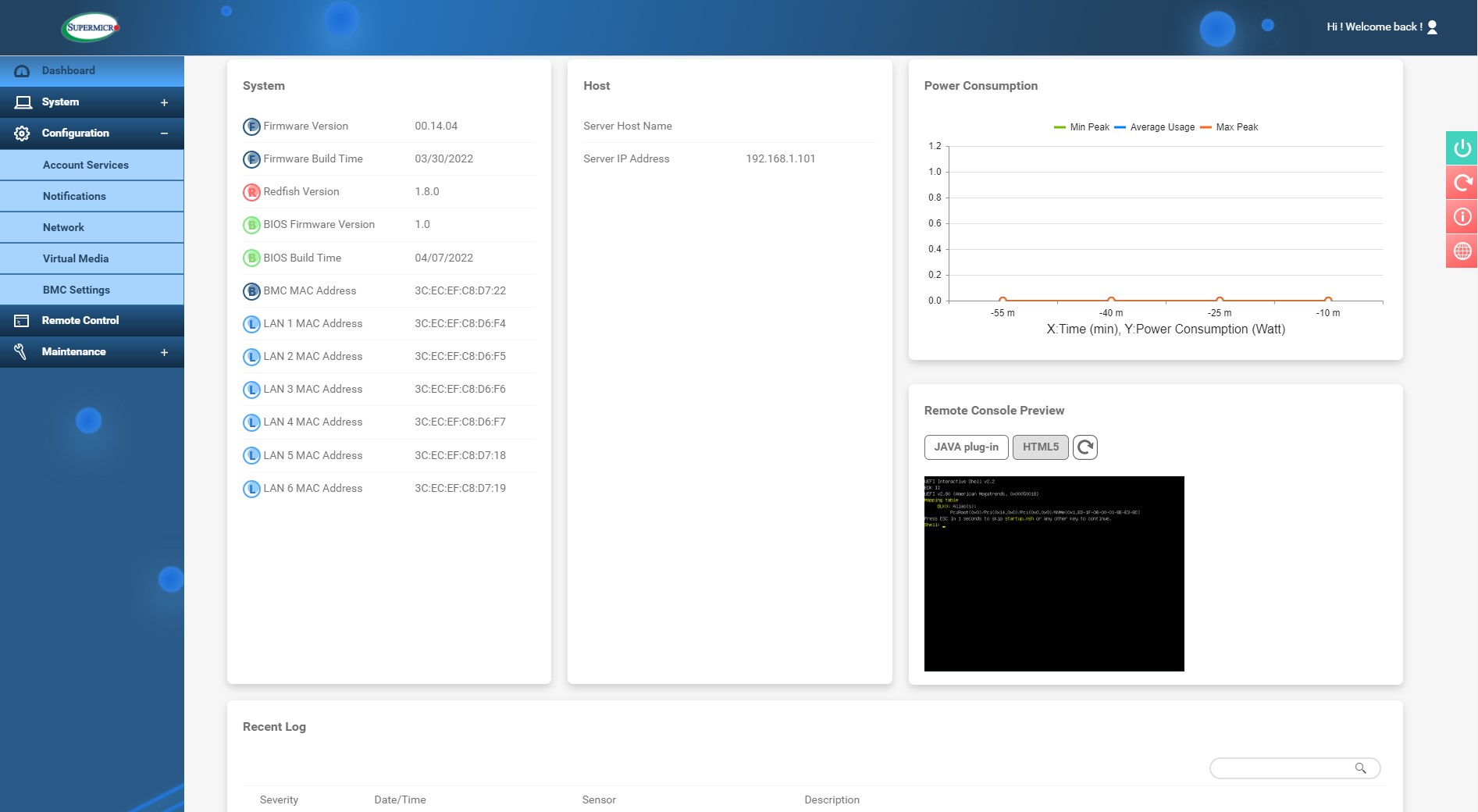Viewport: 1478px width, 812px height.
Task: Collapse the Configuration menu section
Action: (x=164, y=134)
